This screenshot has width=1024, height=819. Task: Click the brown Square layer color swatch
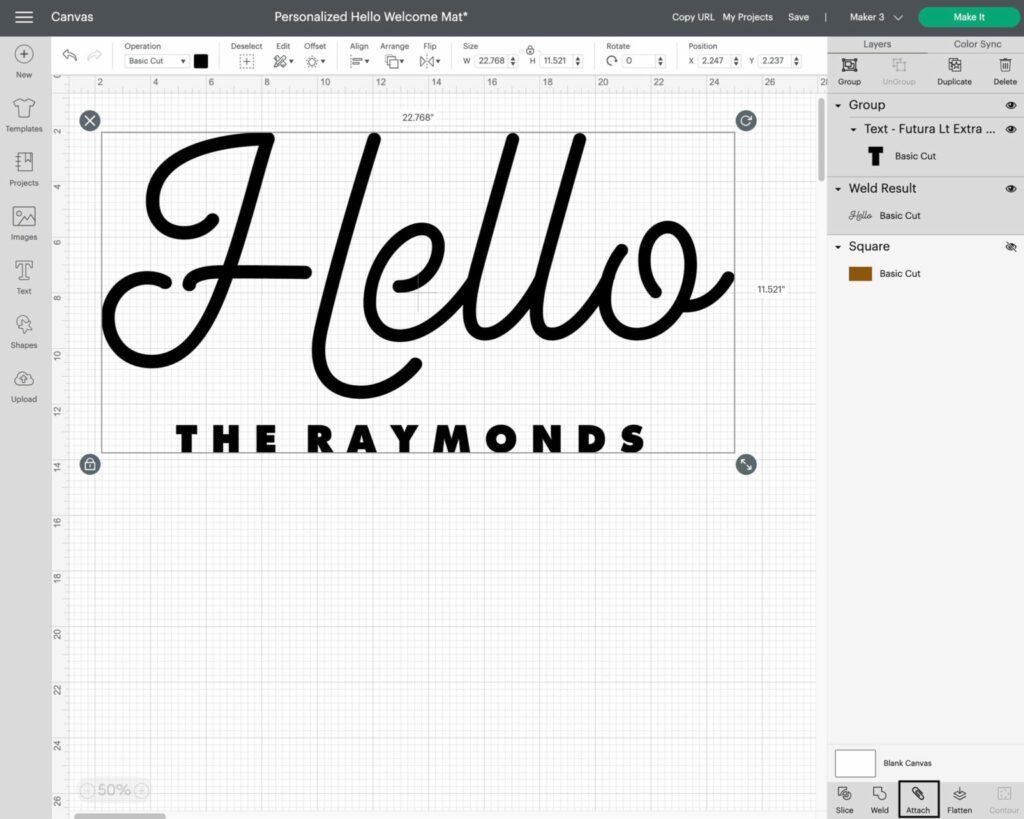point(860,274)
